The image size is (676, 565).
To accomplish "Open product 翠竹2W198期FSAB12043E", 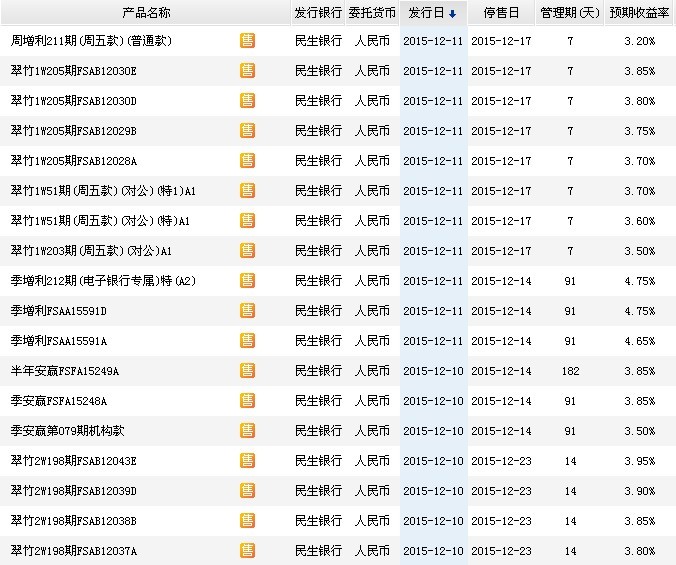I will [74, 461].
